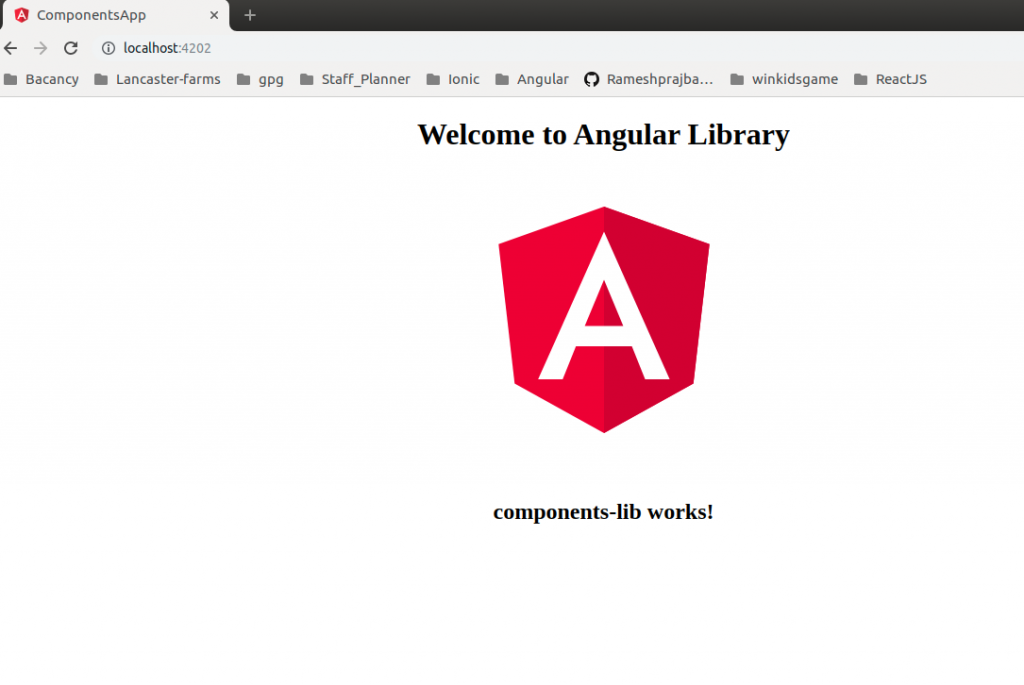Click the back navigation arrow
The height and width of the screenshot is (685, 1024).
[x=10, y=47]
